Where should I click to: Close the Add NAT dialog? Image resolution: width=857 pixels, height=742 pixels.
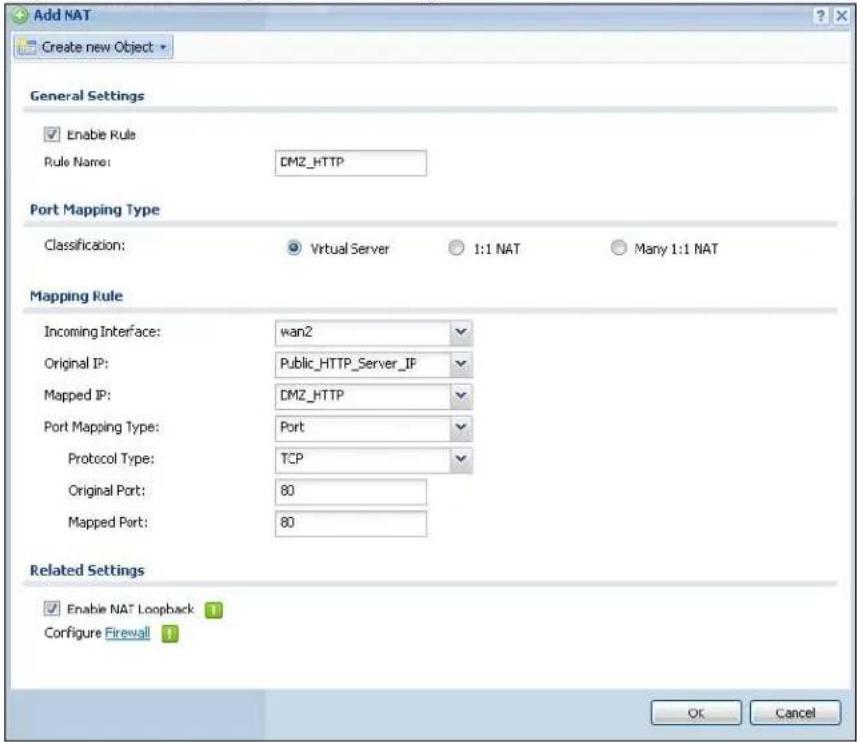click(x=842, y=16)
